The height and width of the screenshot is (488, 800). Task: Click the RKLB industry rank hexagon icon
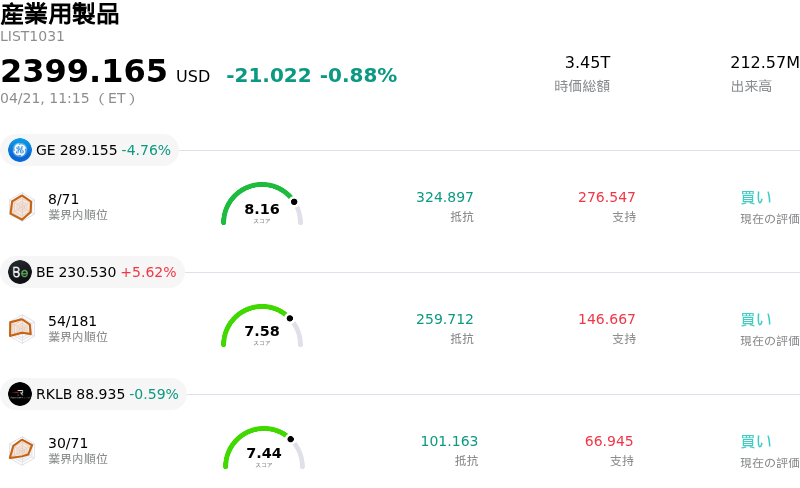(21, 450)
